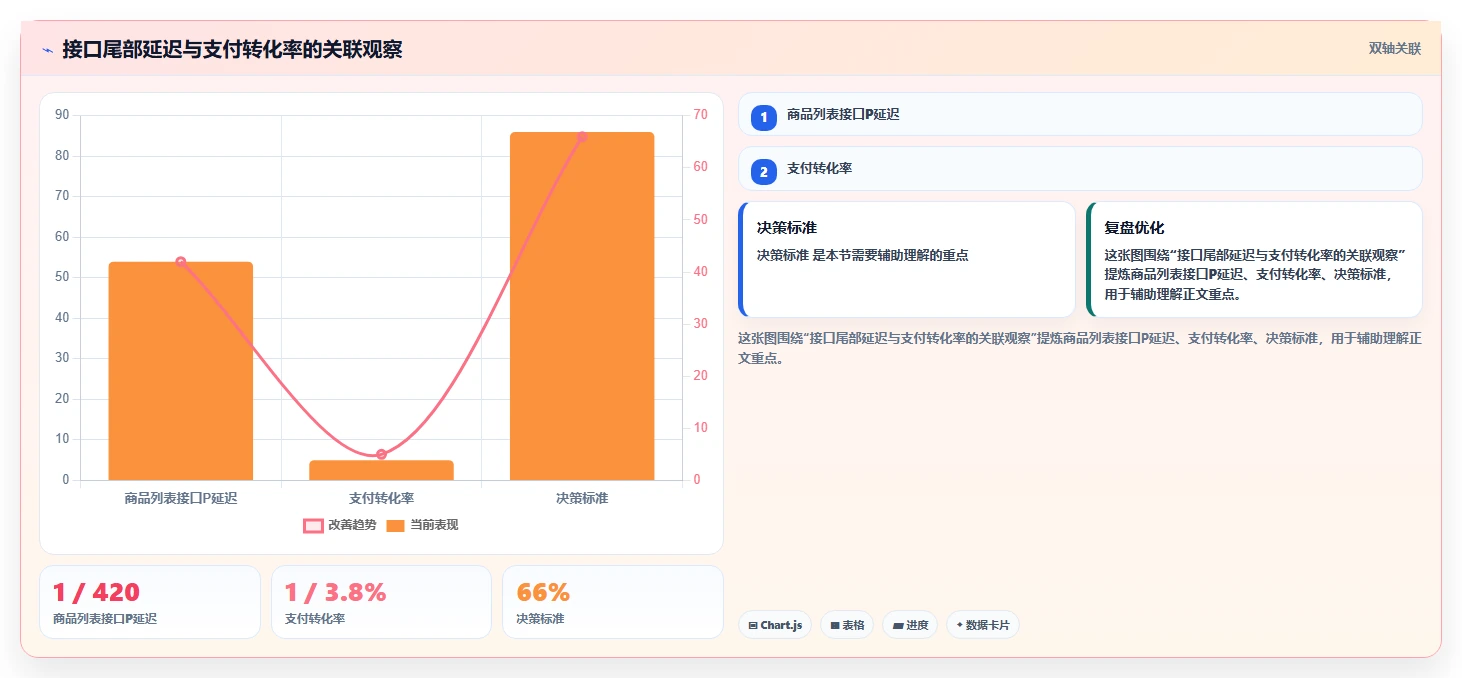Click the trend line point at 支付转化率
The width and height of the screenshot is (1462, 678).
click(381, 454)
